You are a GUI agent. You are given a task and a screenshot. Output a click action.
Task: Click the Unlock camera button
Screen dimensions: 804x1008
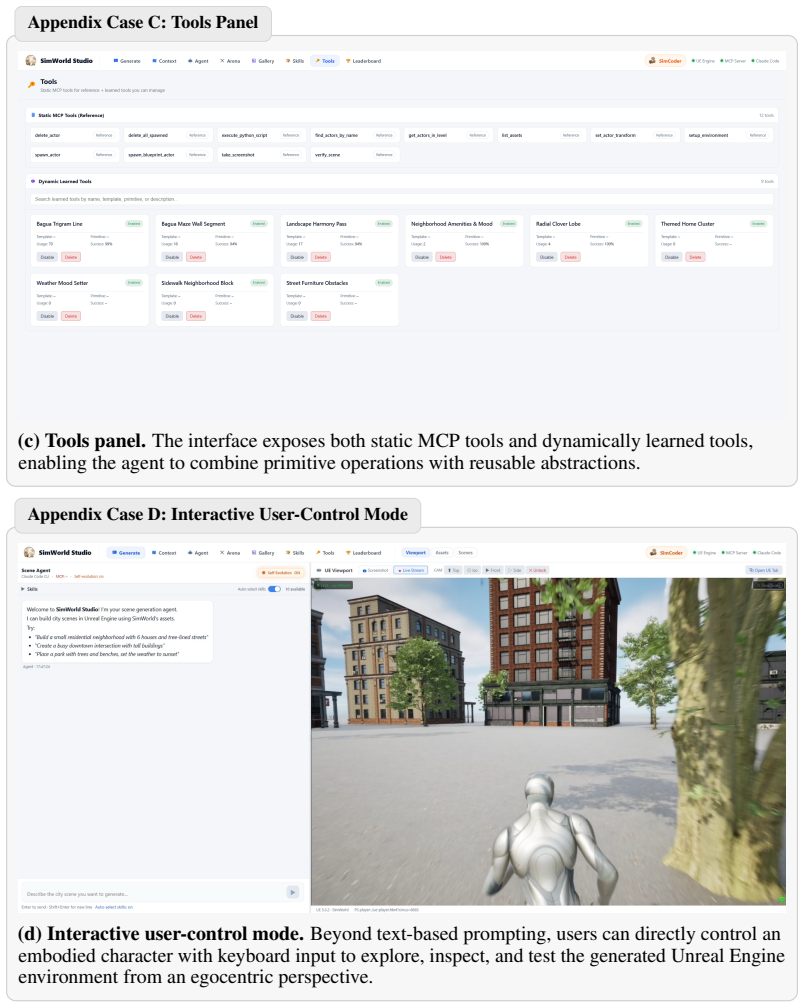537,570
